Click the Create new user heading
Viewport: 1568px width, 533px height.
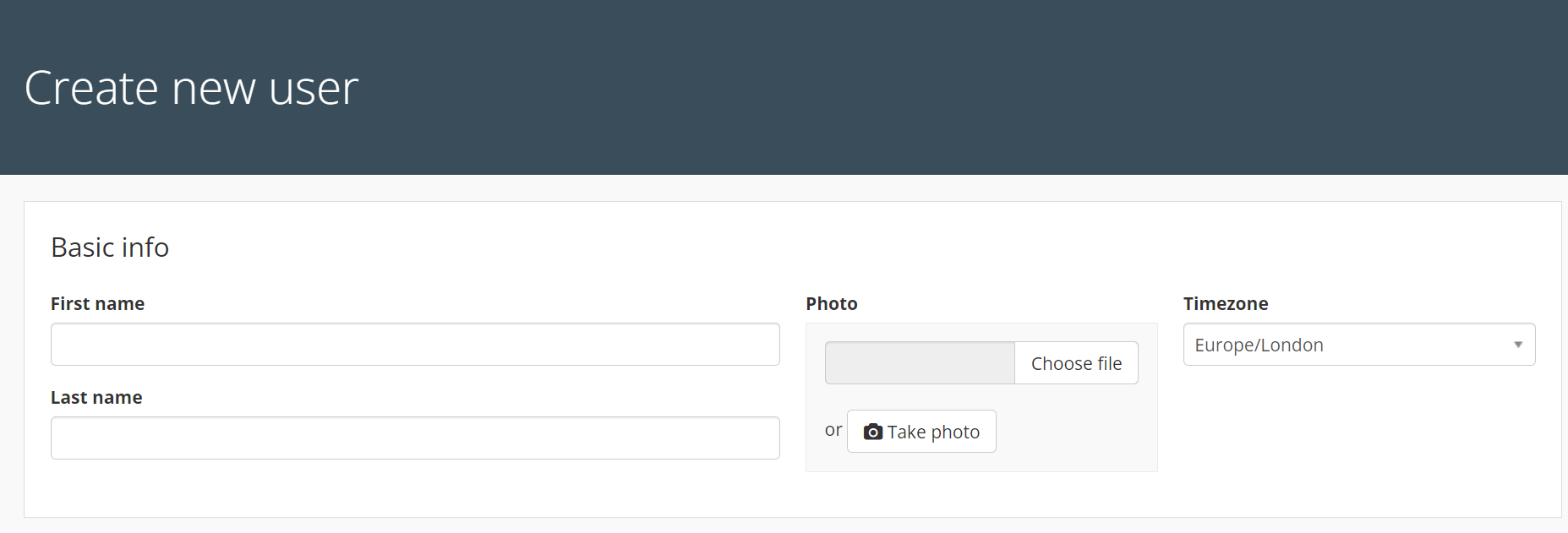(192, 88)
